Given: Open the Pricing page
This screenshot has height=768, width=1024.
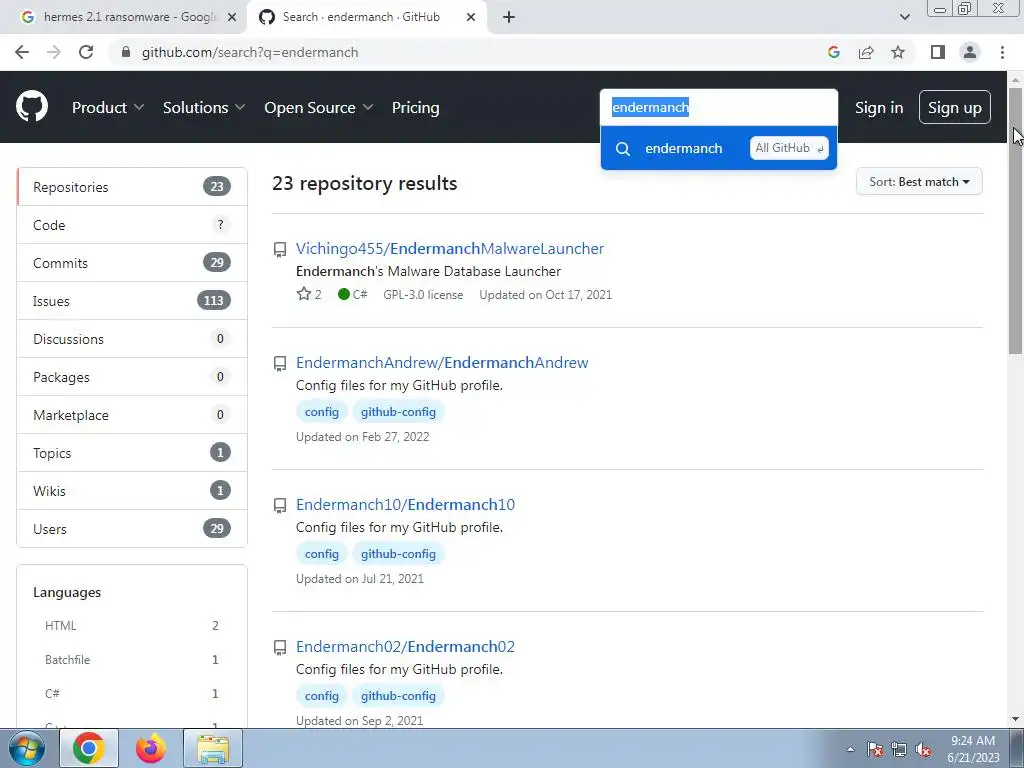Looking at the screenshot, I should coord(415,107).
